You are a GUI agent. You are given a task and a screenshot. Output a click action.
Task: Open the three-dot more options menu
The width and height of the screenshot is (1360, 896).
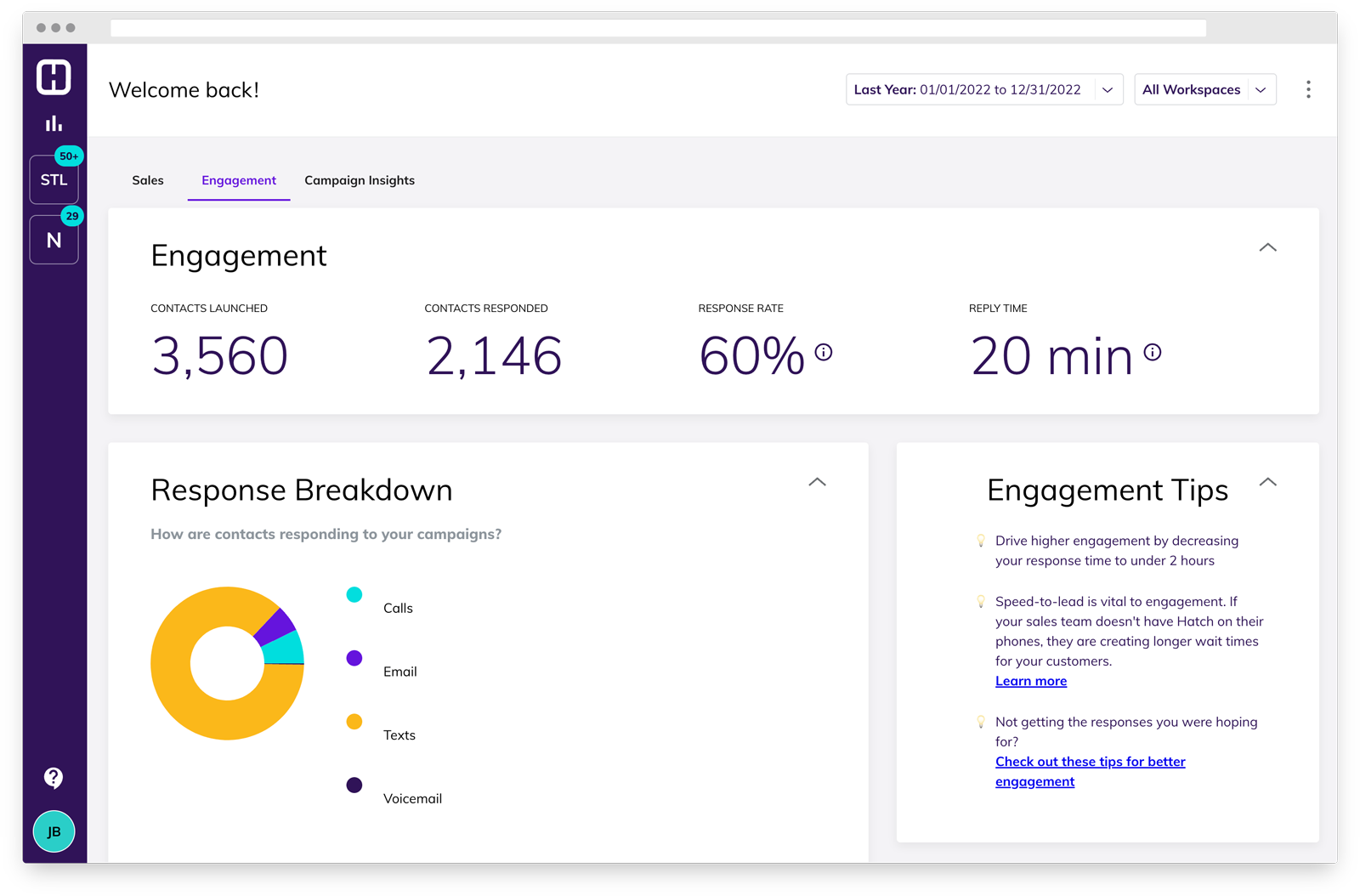(x=1308, y=89)
